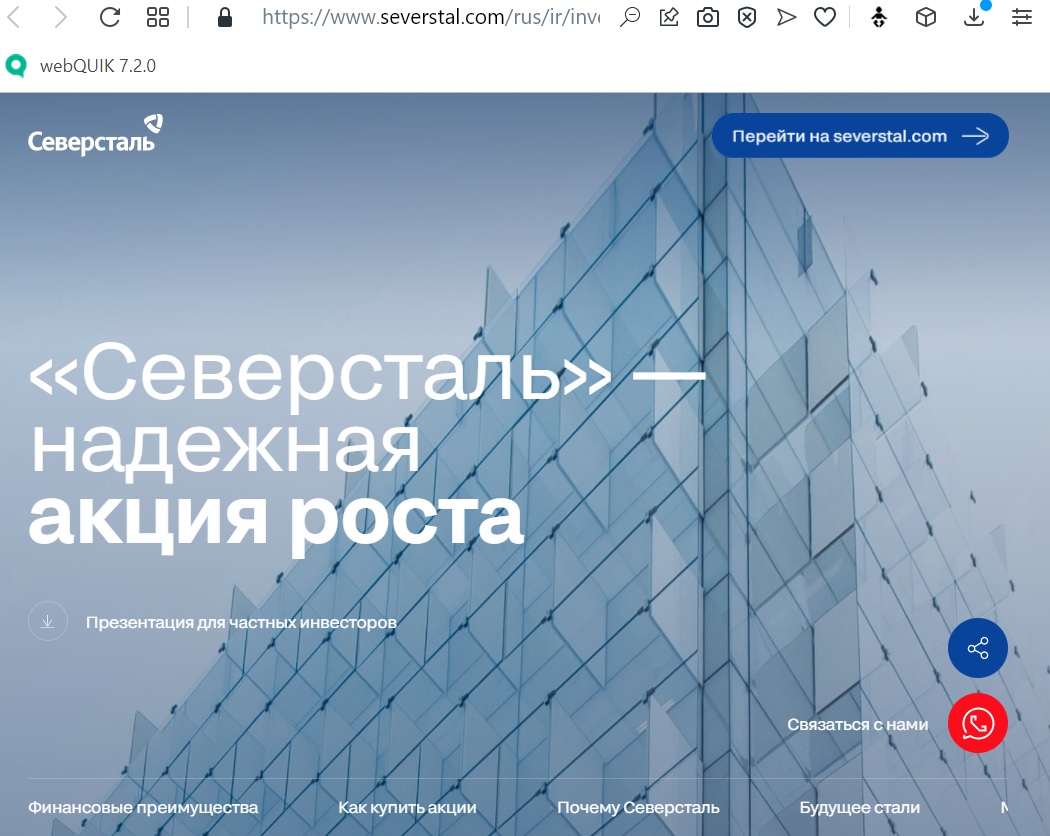Screen dimensions: 1050x836
Task: Go to Финансовые преимущества section
Action: click(x=143, y=807)
